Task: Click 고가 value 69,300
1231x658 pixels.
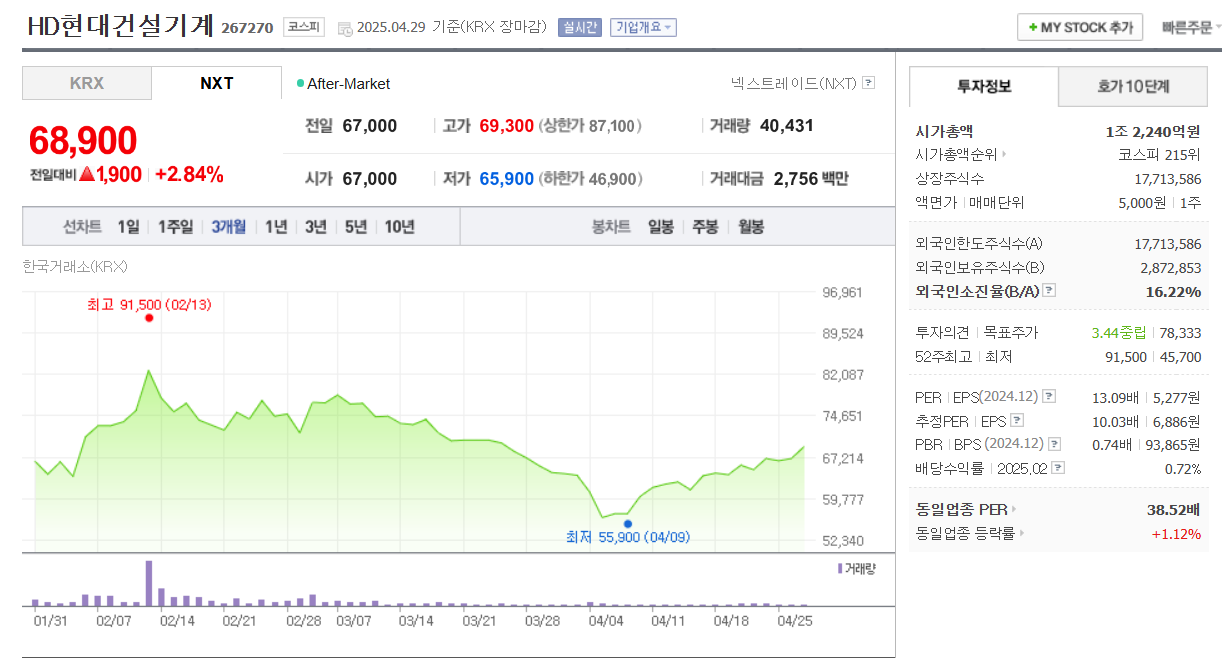Action: (506, 126)
